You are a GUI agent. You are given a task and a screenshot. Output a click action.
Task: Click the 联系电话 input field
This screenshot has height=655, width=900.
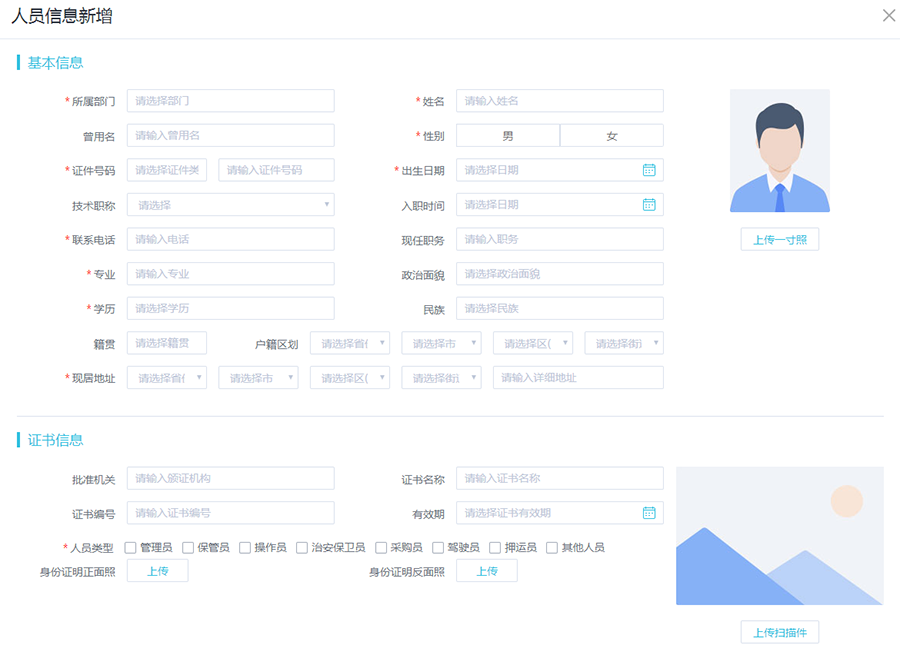point(230,239)
